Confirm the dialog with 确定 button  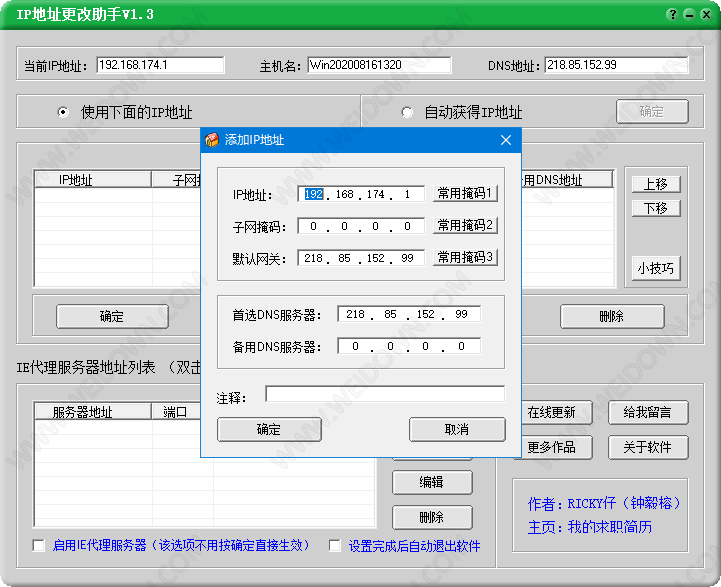point(269,429)
